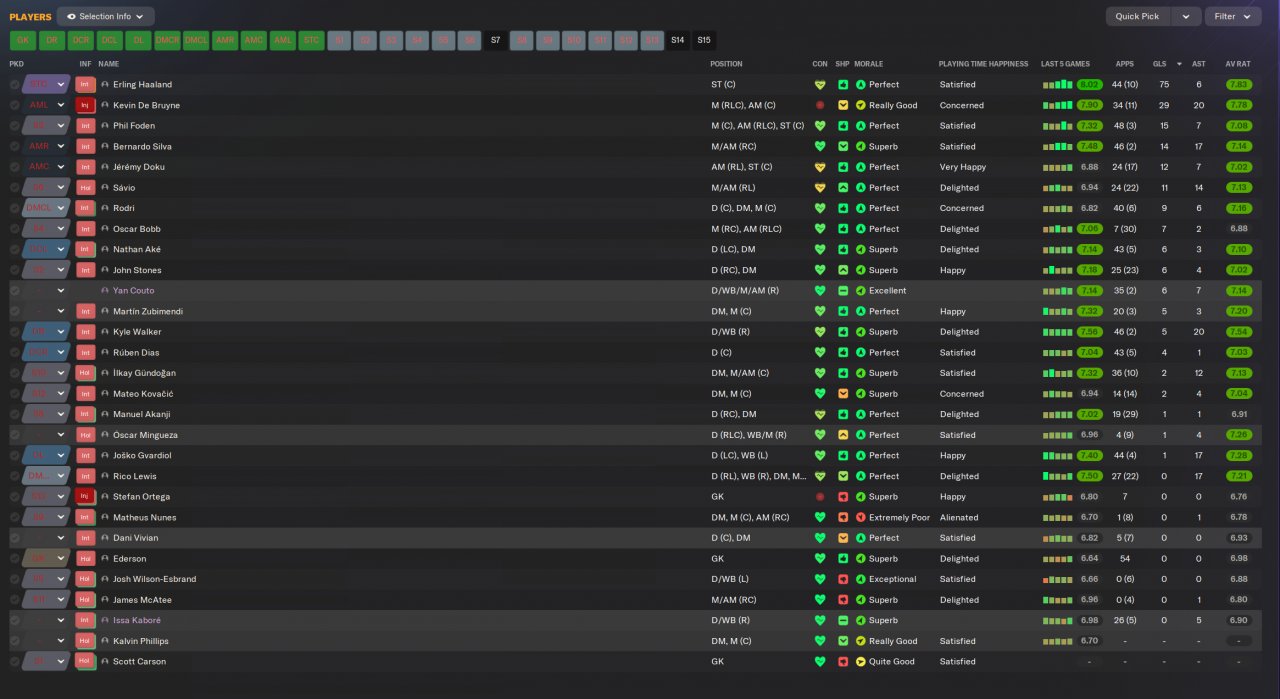This screenshot has height=699, width=1280.
Task: Click Matheus Nunes' red match sharpness icon
Action: 843,517
